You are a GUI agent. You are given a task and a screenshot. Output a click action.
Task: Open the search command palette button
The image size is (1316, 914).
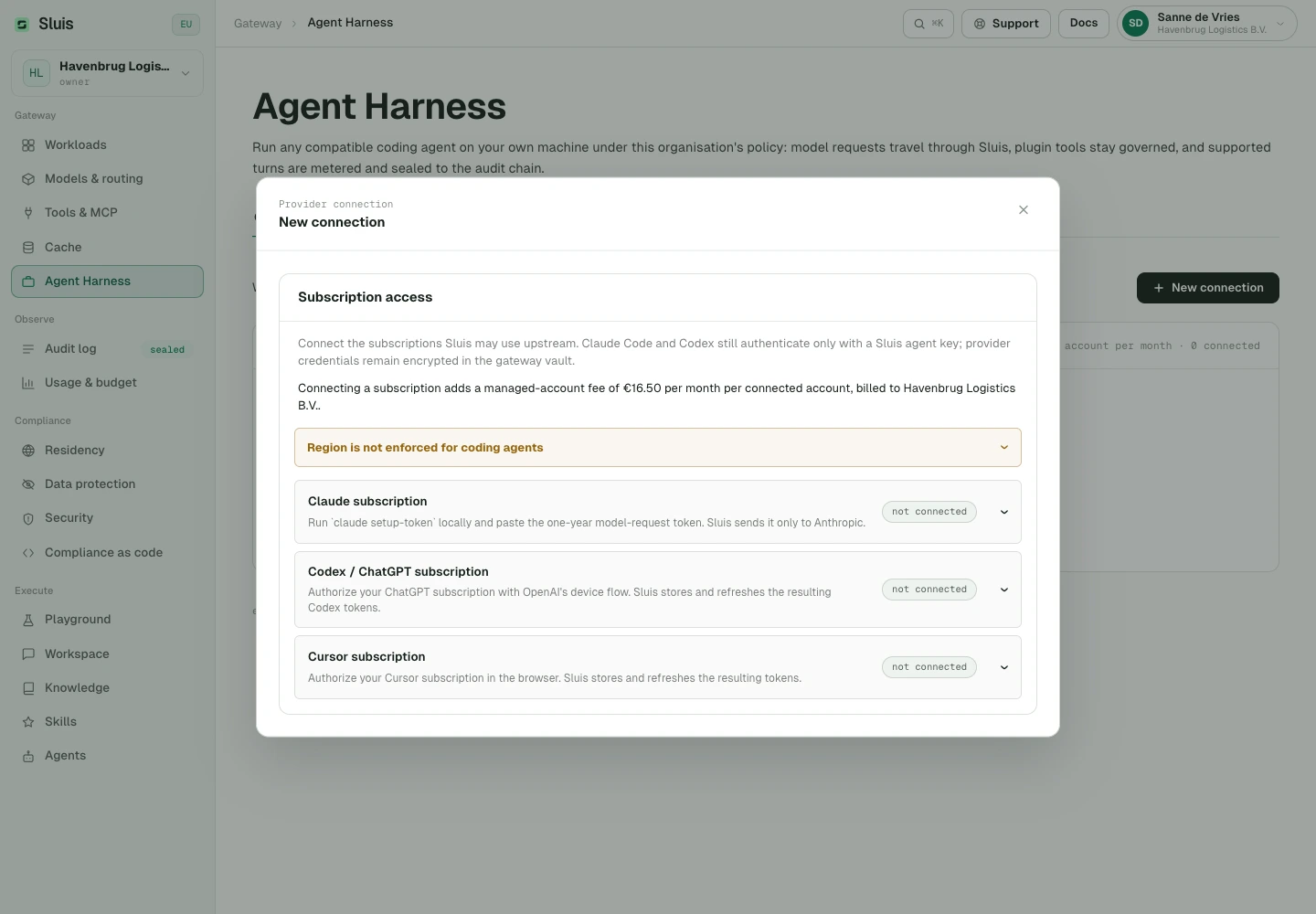coord(929,24)
